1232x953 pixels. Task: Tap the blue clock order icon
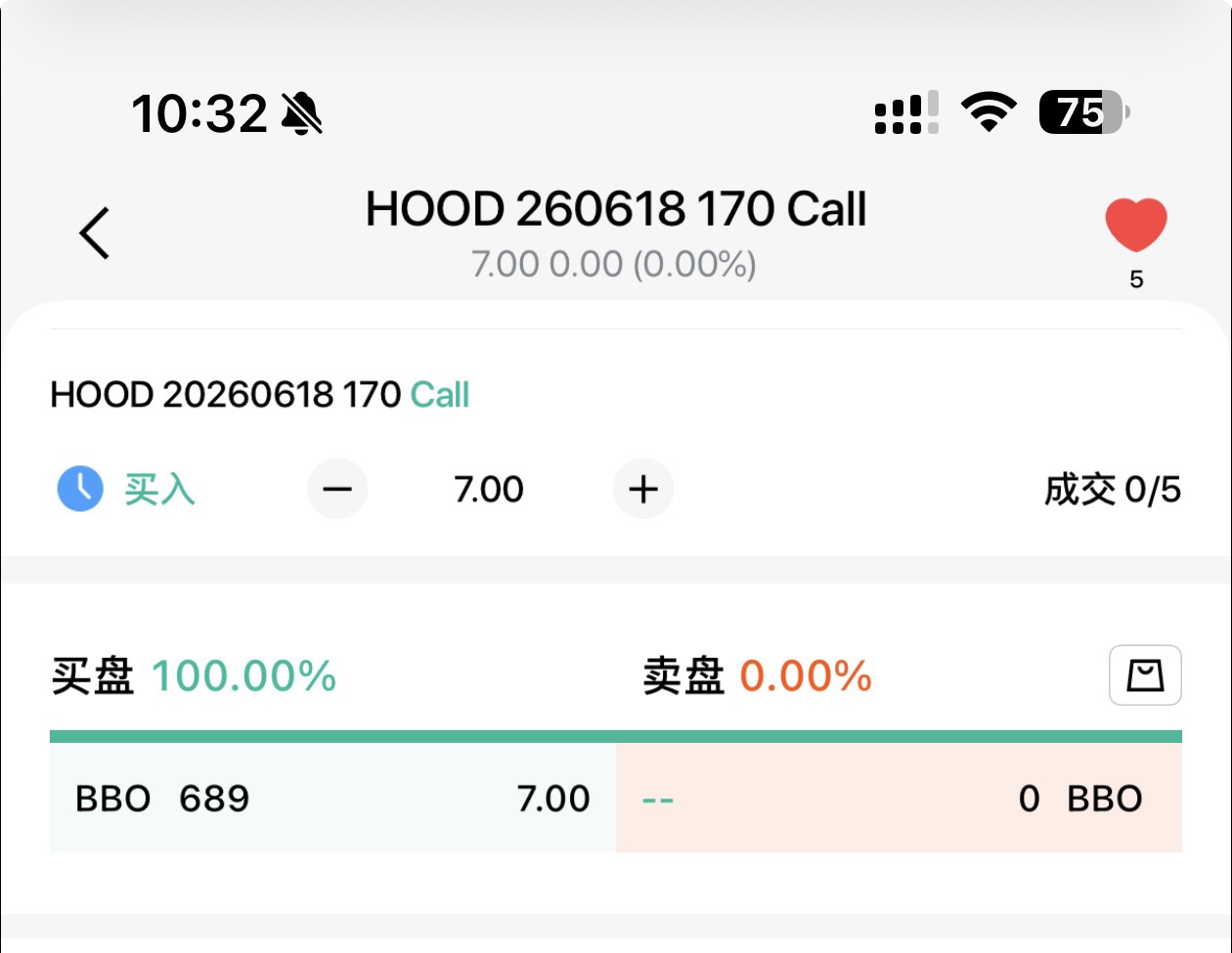tap(79, 489)
